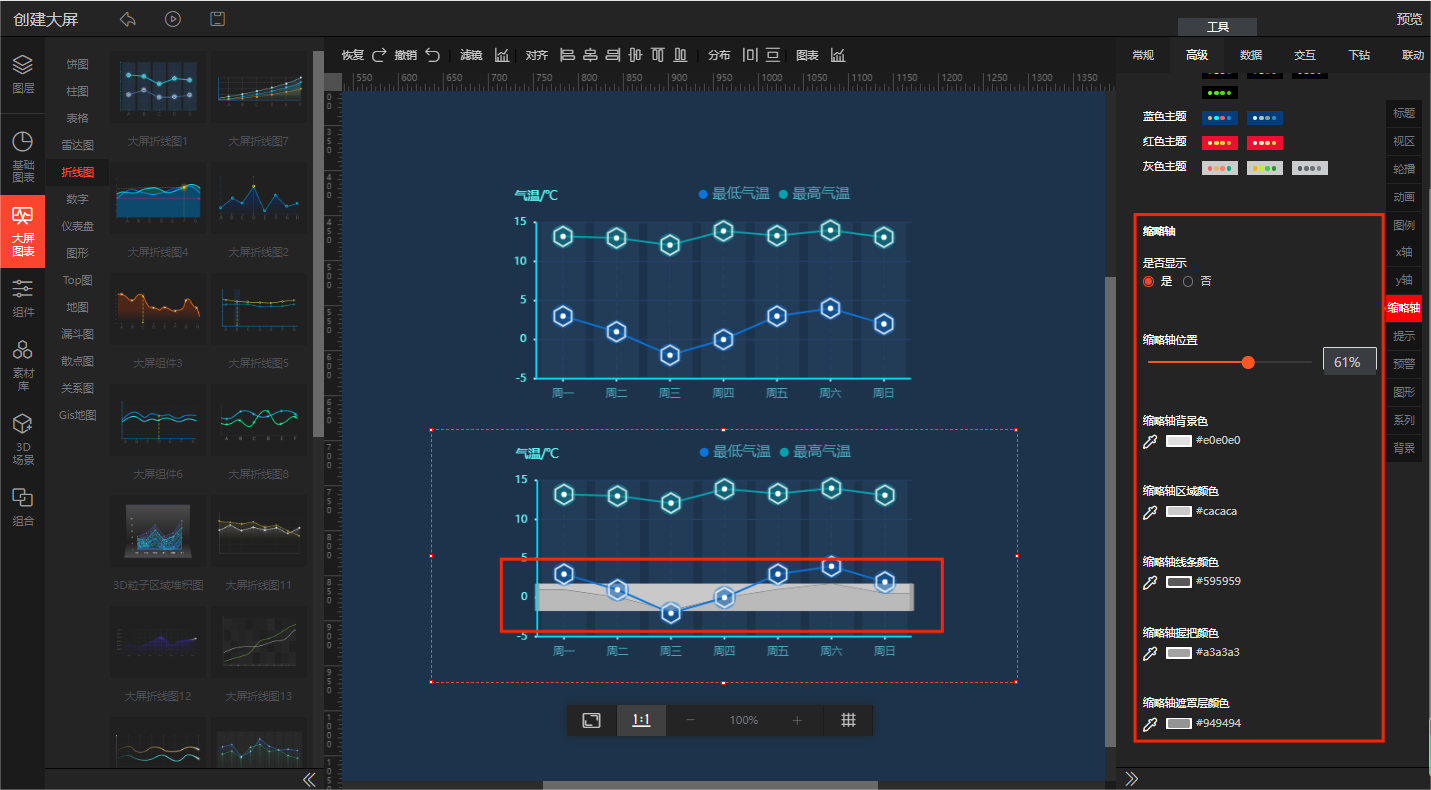This screenshot has height=790, width=1431.
Task: Switch to the 常规 tab
Action: [x=1143, y=55]
